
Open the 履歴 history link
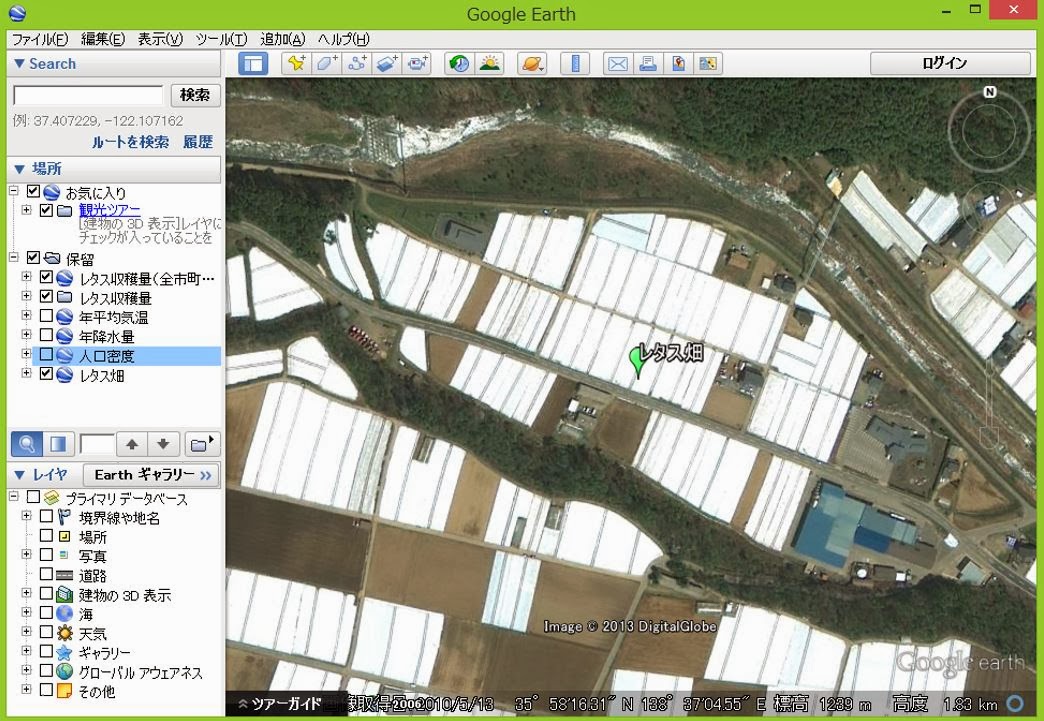point(198,142)
